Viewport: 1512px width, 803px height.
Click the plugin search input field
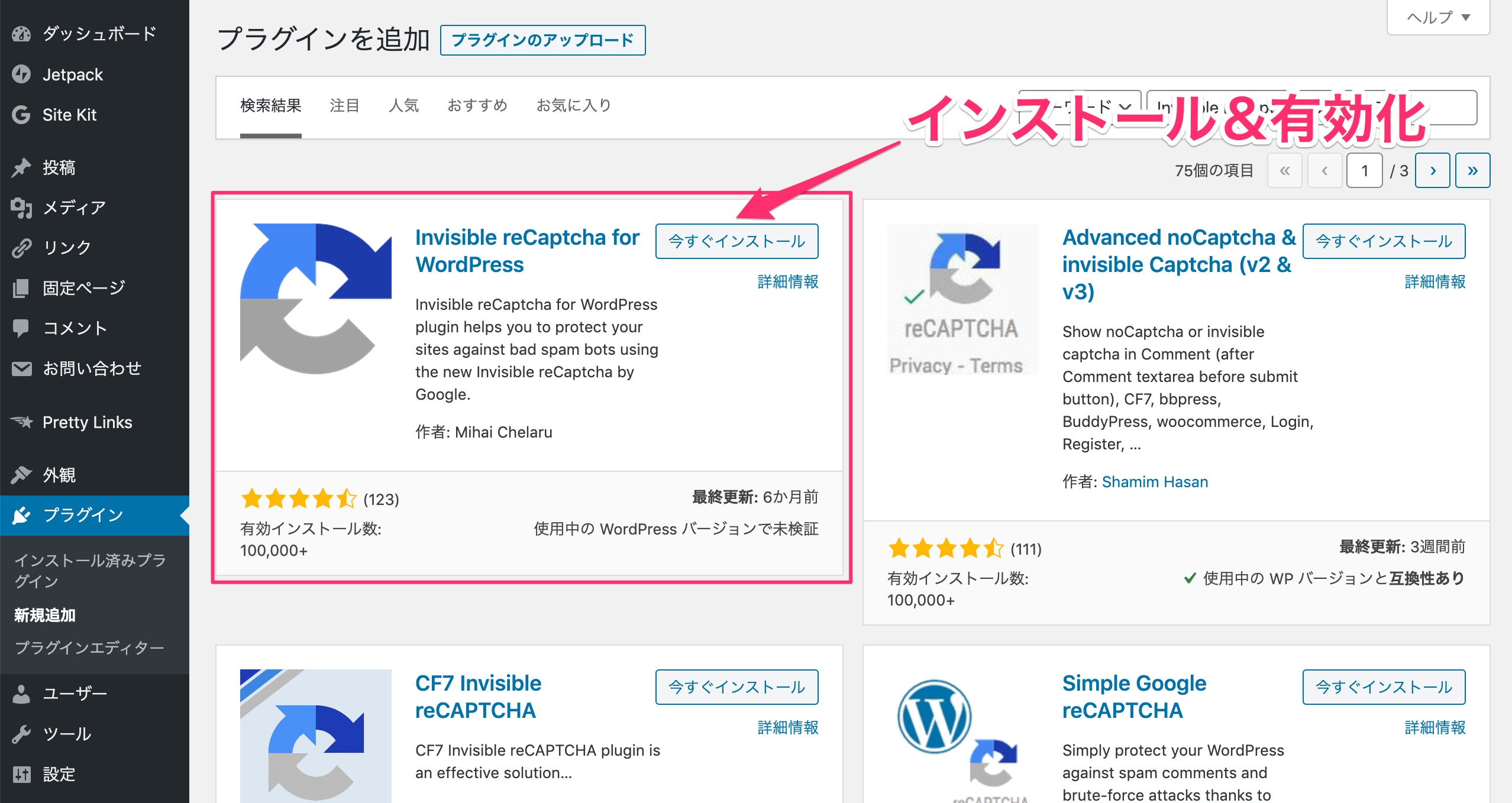tap(1311, 107)
